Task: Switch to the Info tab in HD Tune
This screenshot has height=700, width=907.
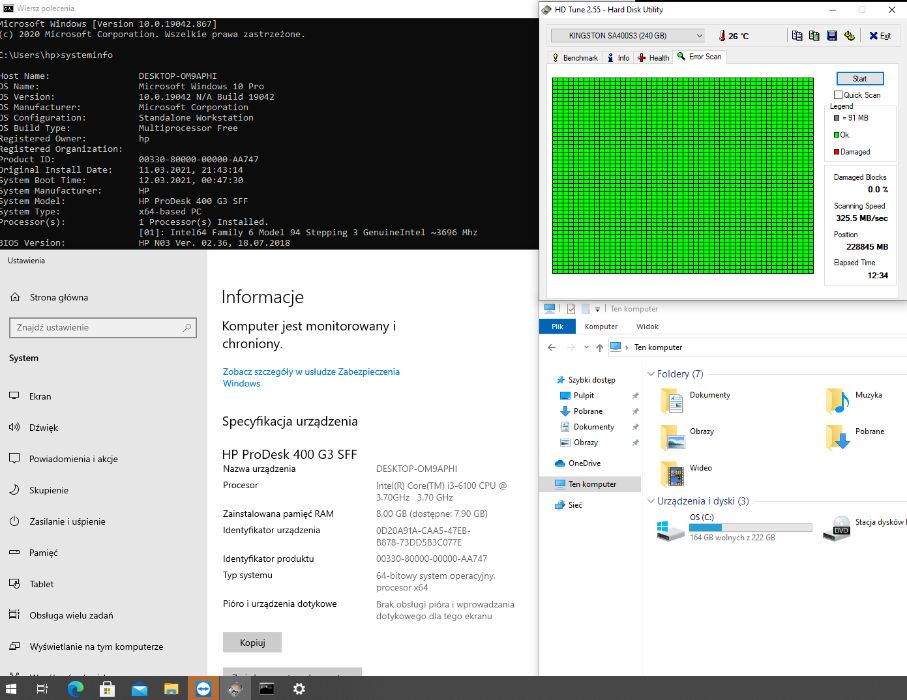Action: click(618, 58)
